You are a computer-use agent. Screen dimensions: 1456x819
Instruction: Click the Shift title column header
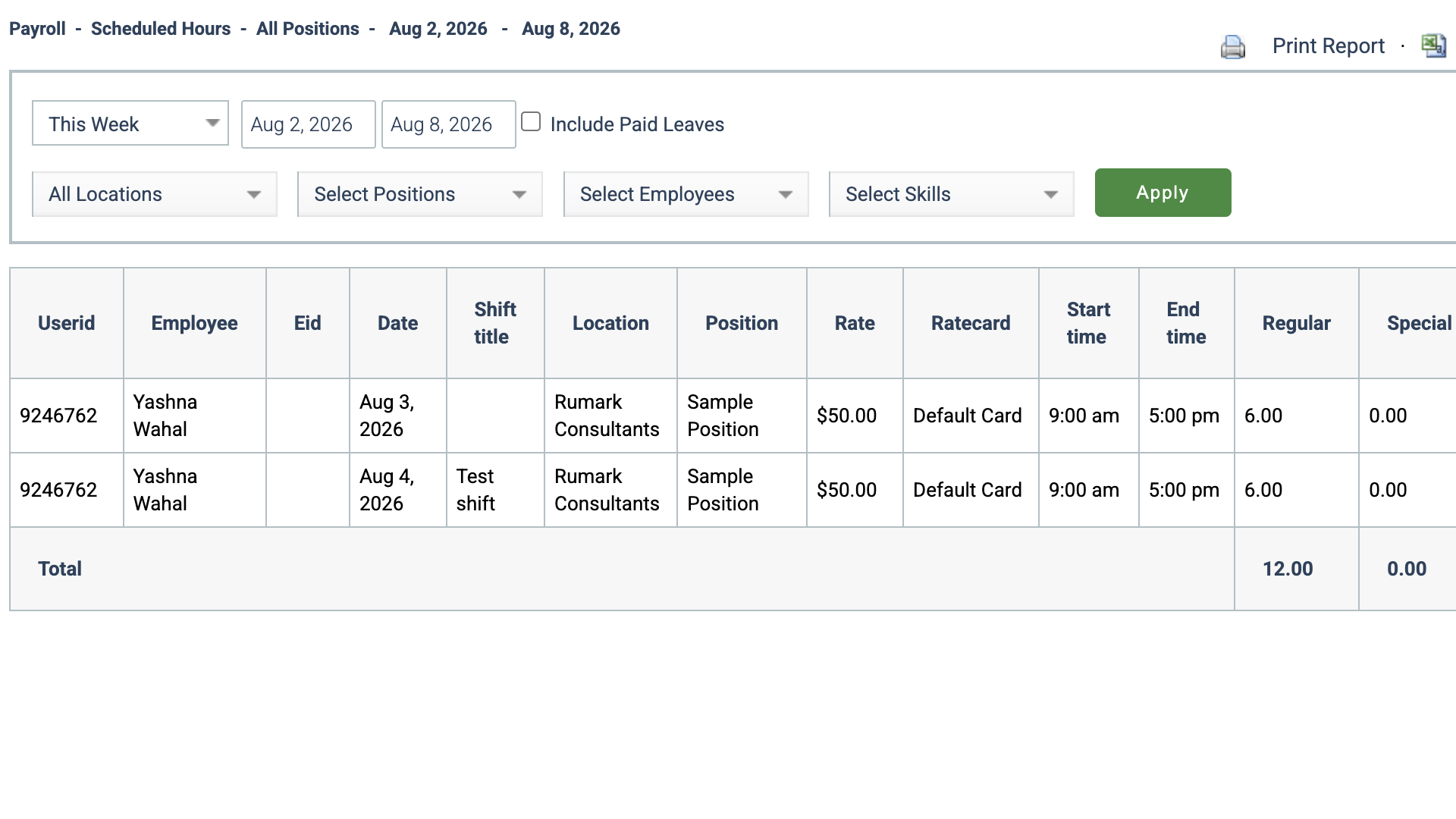(495, 323)
